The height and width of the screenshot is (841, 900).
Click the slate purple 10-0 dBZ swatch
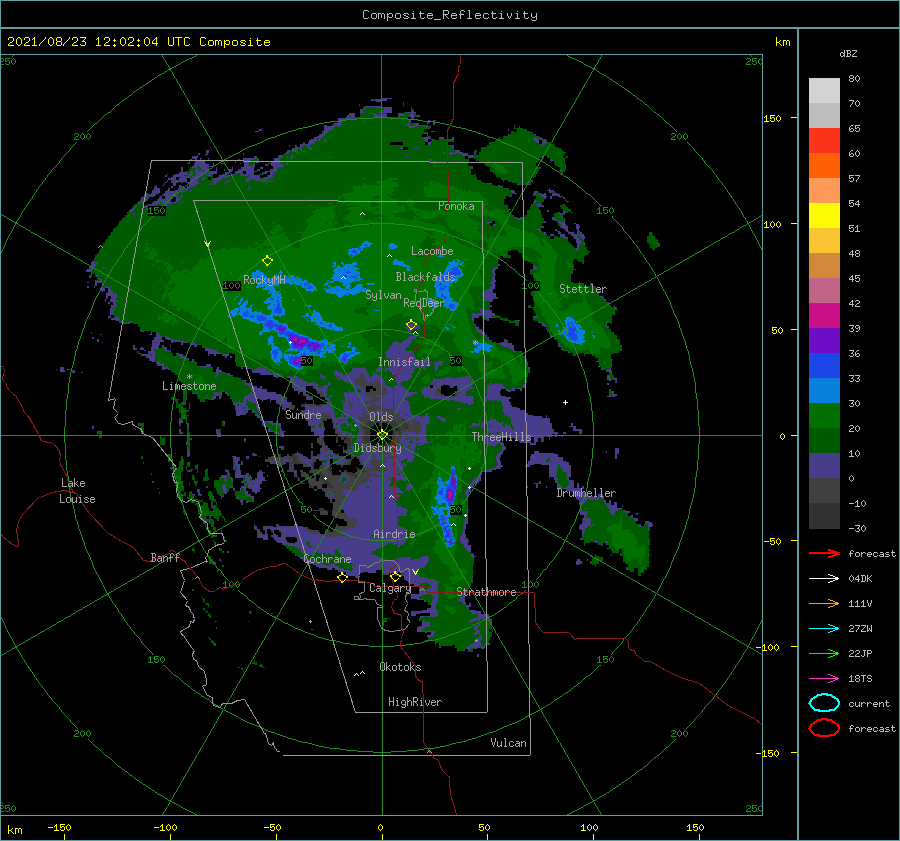pos(824,466)
